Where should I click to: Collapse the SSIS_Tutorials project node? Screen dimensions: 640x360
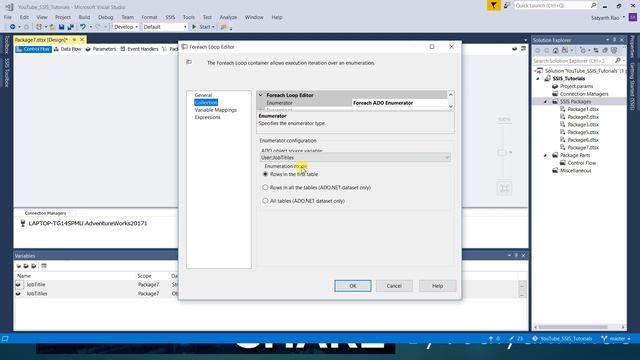click(538, 79)
